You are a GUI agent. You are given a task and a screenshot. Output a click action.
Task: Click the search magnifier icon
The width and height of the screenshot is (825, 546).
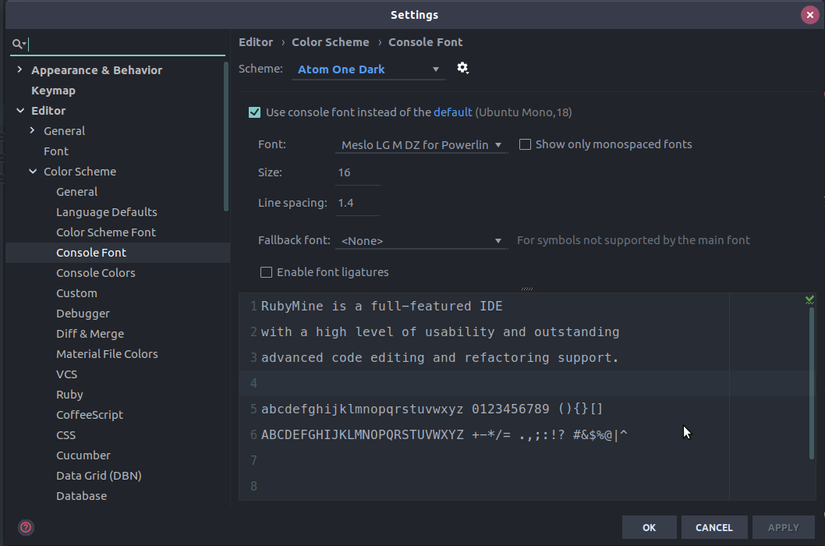click(18, 44)
